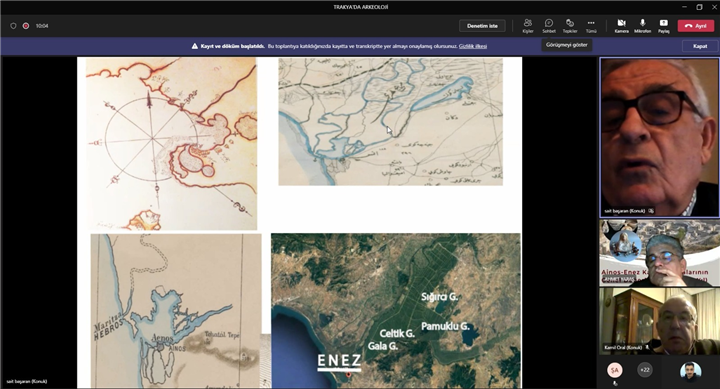This screenshot has height=389, width=720.
Task: Leave the meeting with Ayrıl button
Action: coord(695,26)
